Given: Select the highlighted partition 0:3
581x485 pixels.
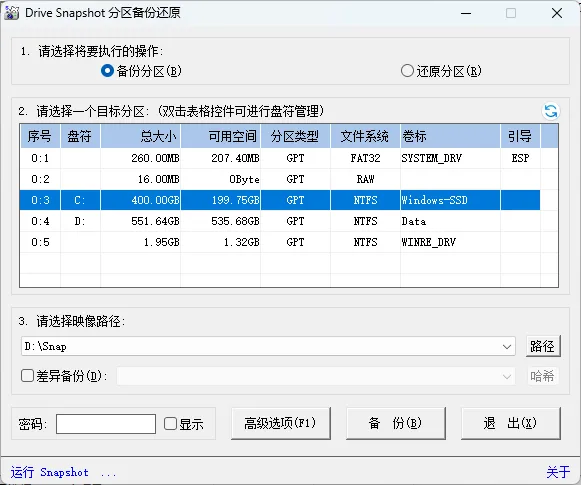Looking at the screenshot, I should [280, 200].
